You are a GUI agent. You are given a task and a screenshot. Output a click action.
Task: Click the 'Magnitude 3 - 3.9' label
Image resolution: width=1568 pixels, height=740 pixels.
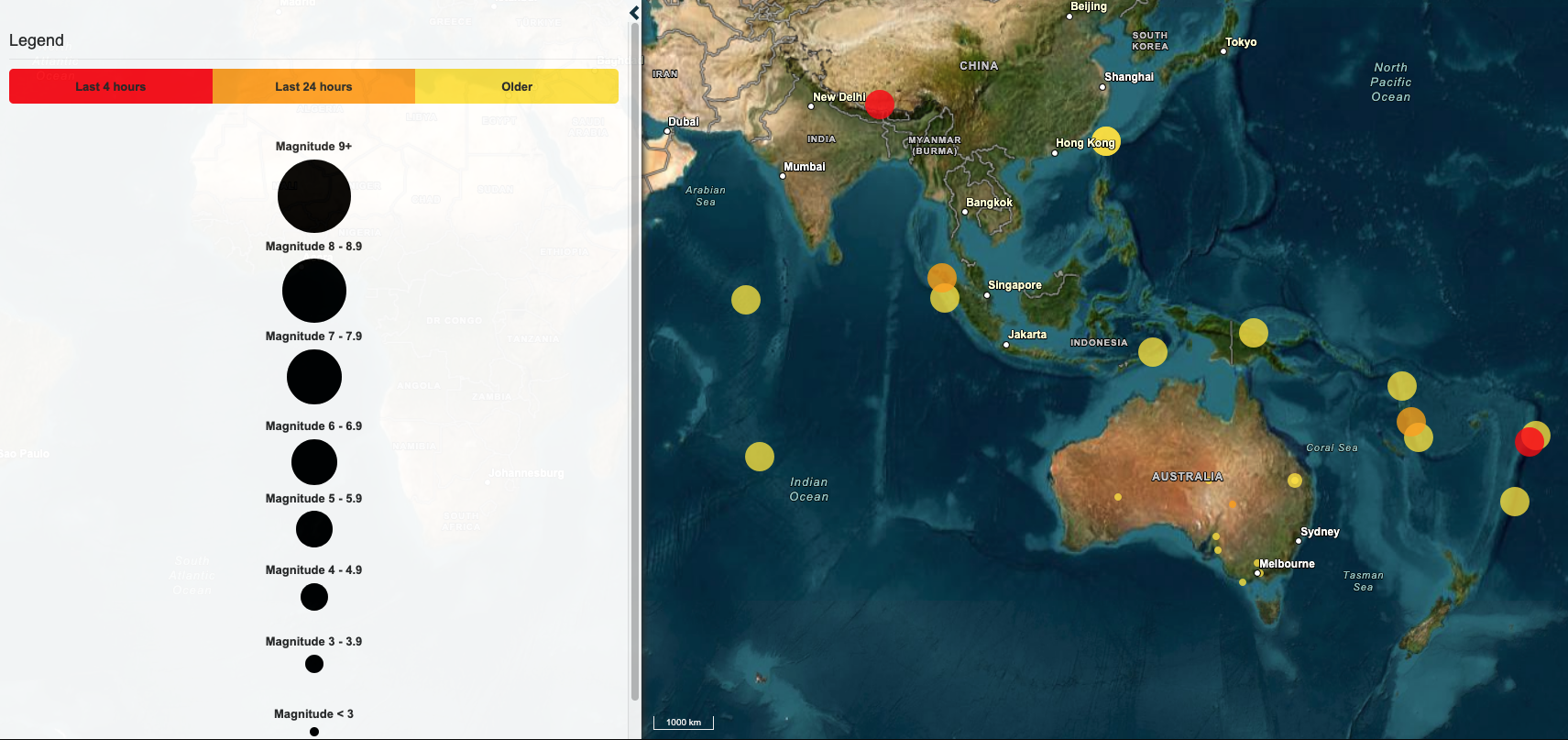pos(313,642)
